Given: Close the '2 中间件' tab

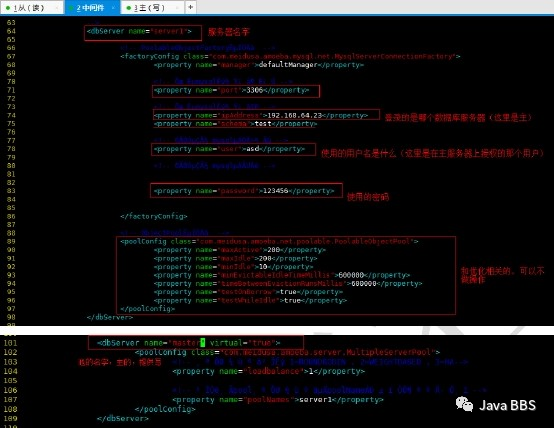Looking at the screenshot, I should [113, 7].
